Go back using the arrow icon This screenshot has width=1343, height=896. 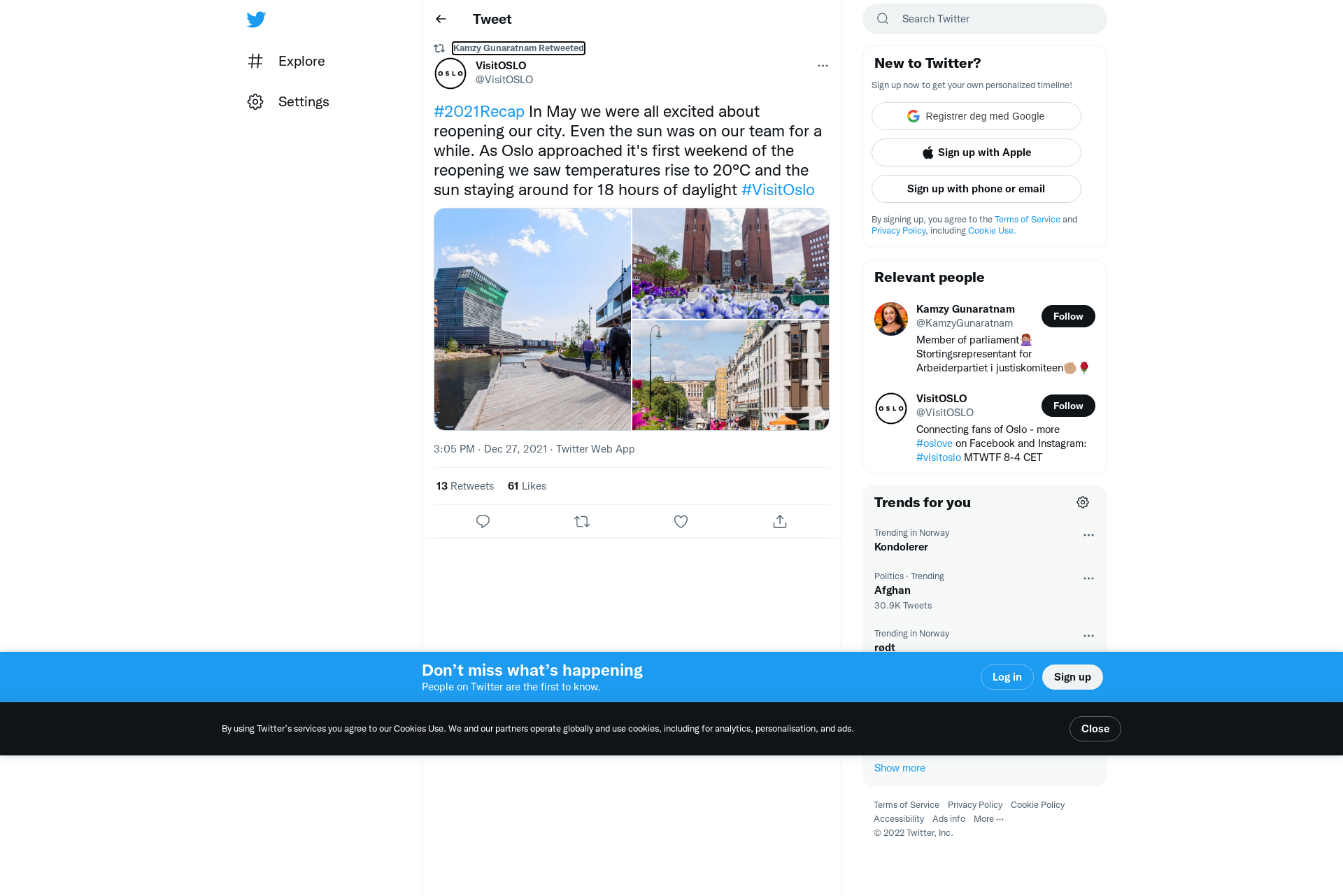[441, 19]
